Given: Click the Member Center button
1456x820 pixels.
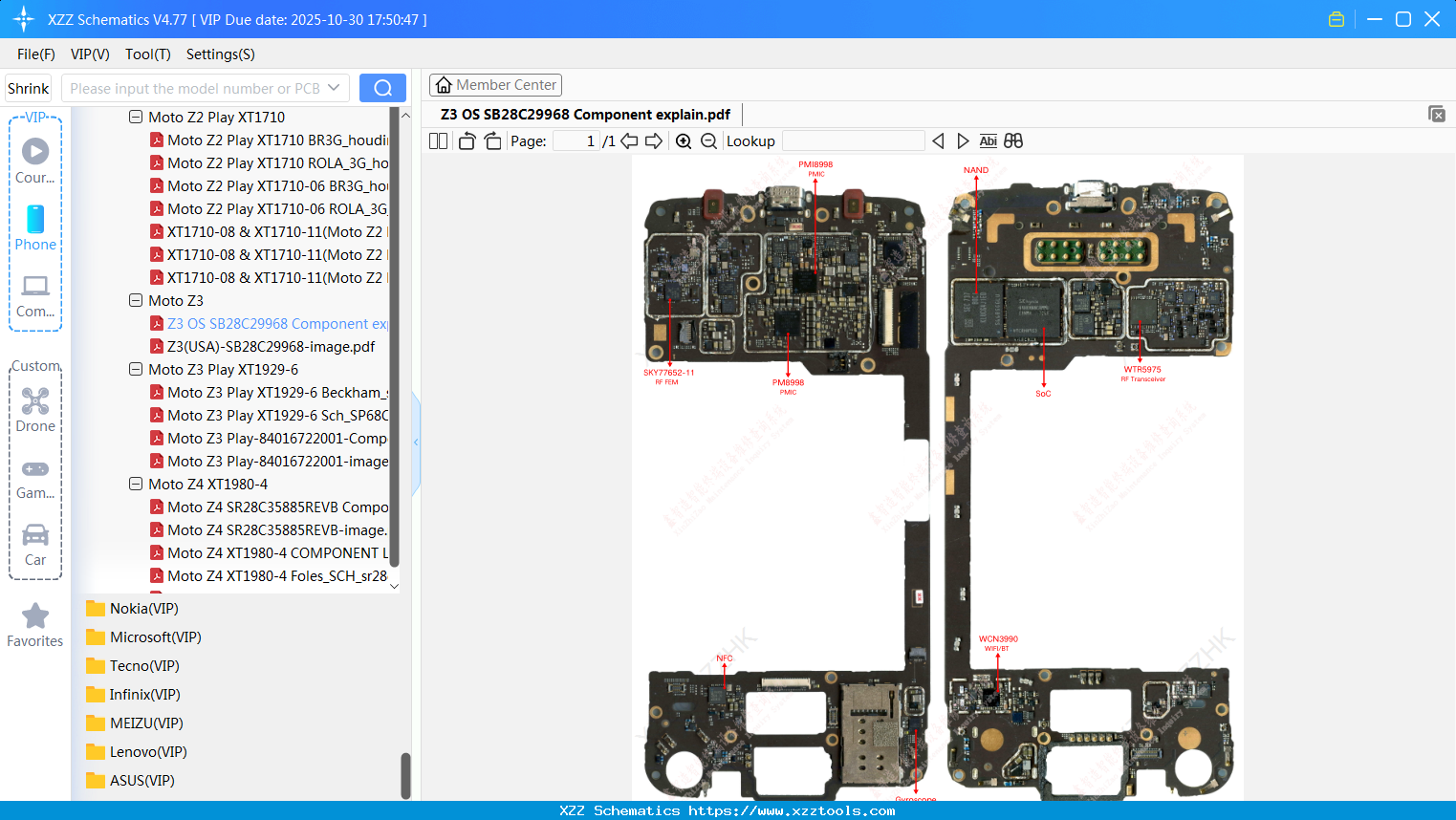Looking at the screenshot, I should [495, 84].
